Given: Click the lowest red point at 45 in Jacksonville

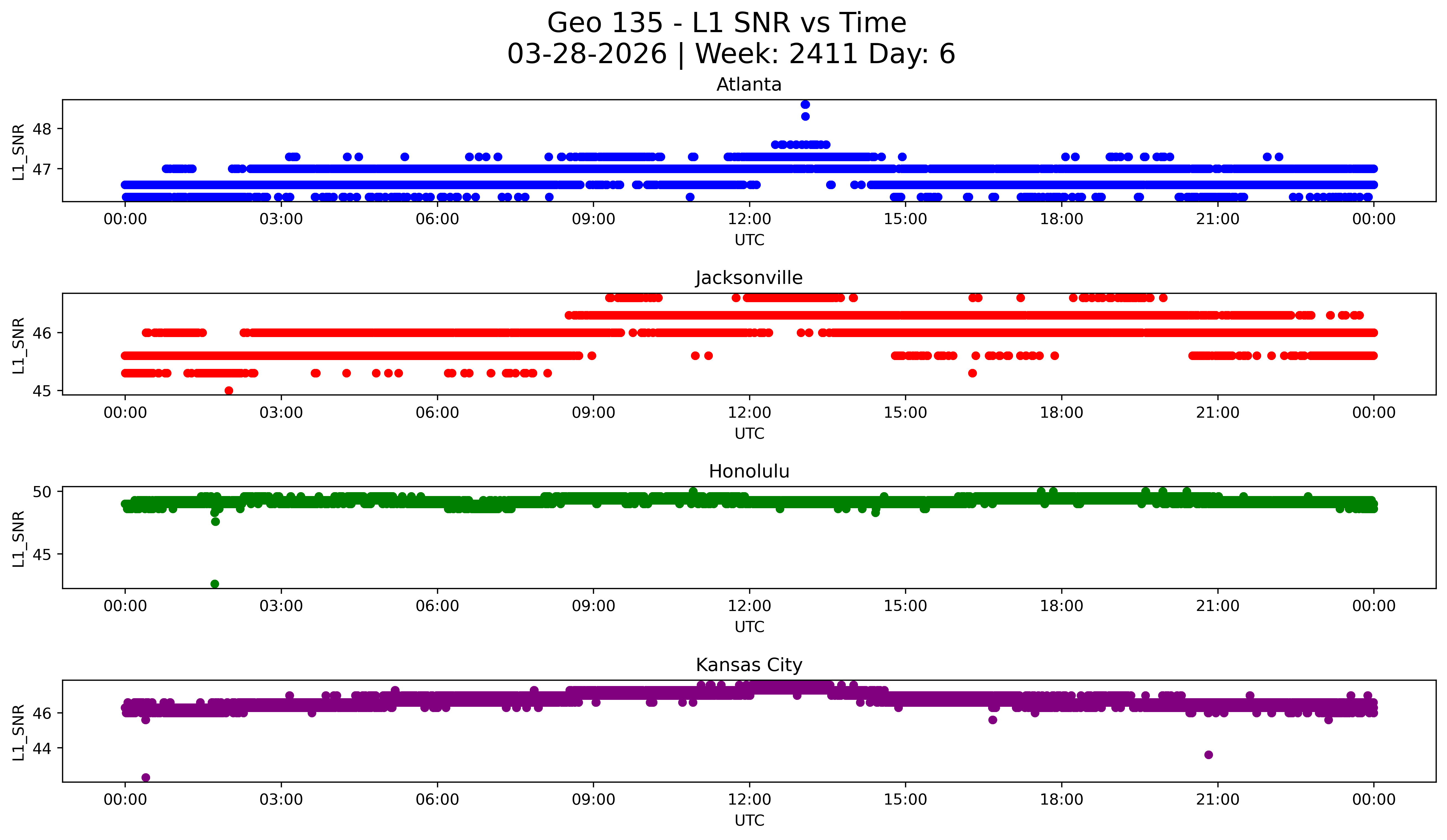Looking at the screenshot, I should 229,391.
